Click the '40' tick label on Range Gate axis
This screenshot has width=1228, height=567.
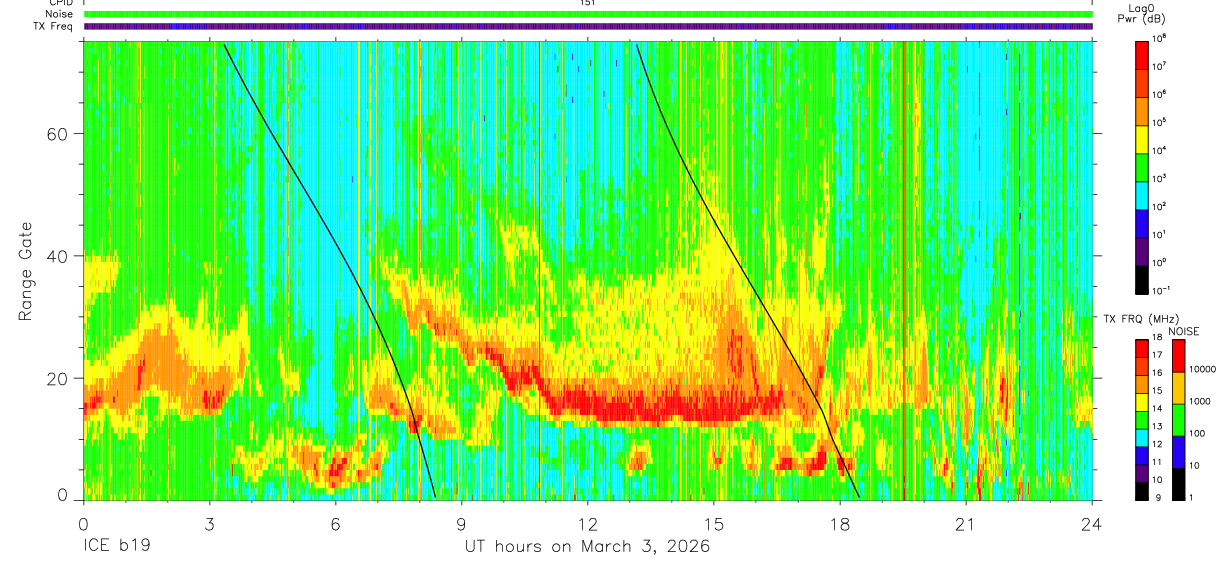click(57, 256)
